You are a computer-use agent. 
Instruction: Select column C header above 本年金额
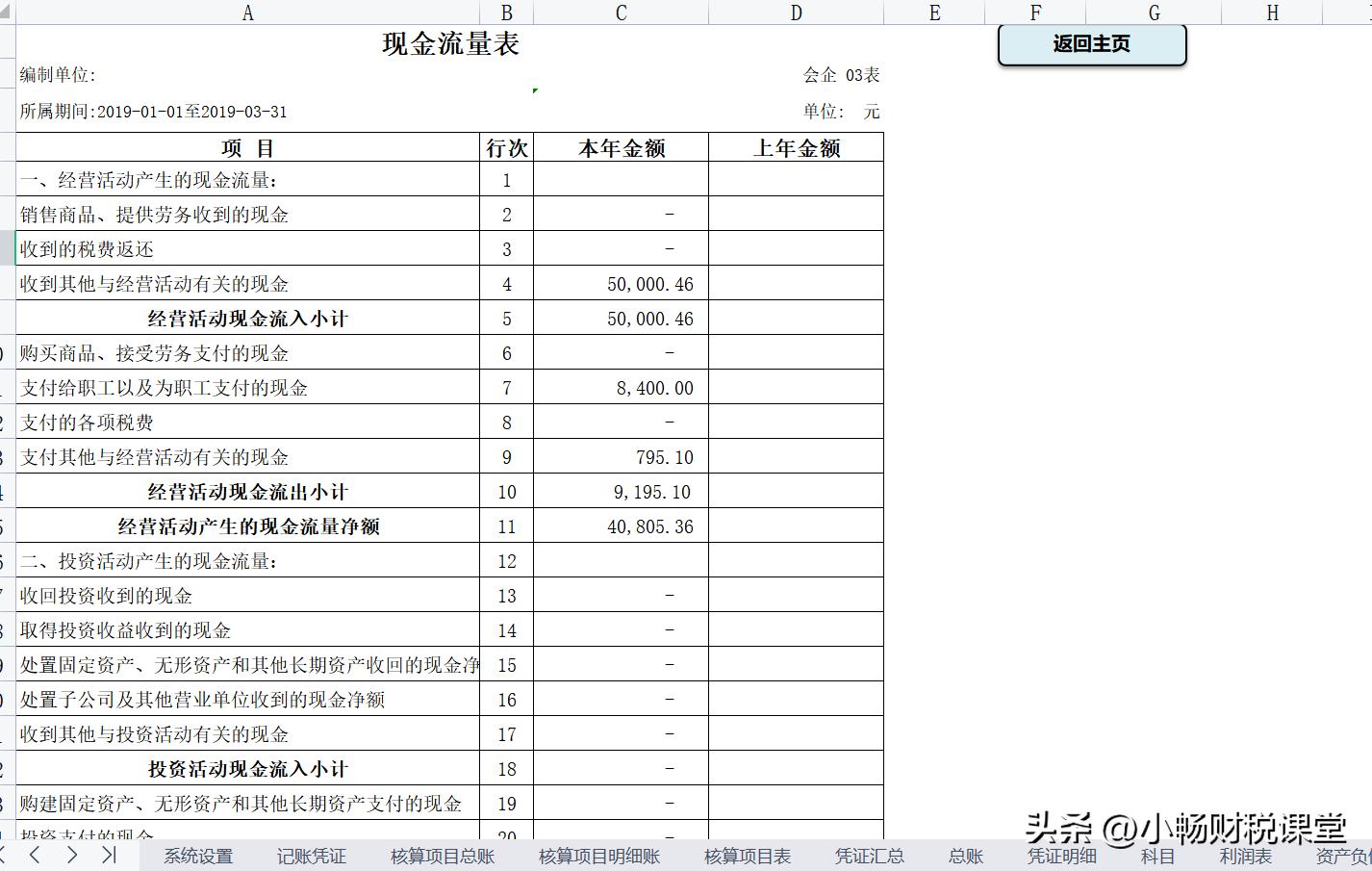621,13
